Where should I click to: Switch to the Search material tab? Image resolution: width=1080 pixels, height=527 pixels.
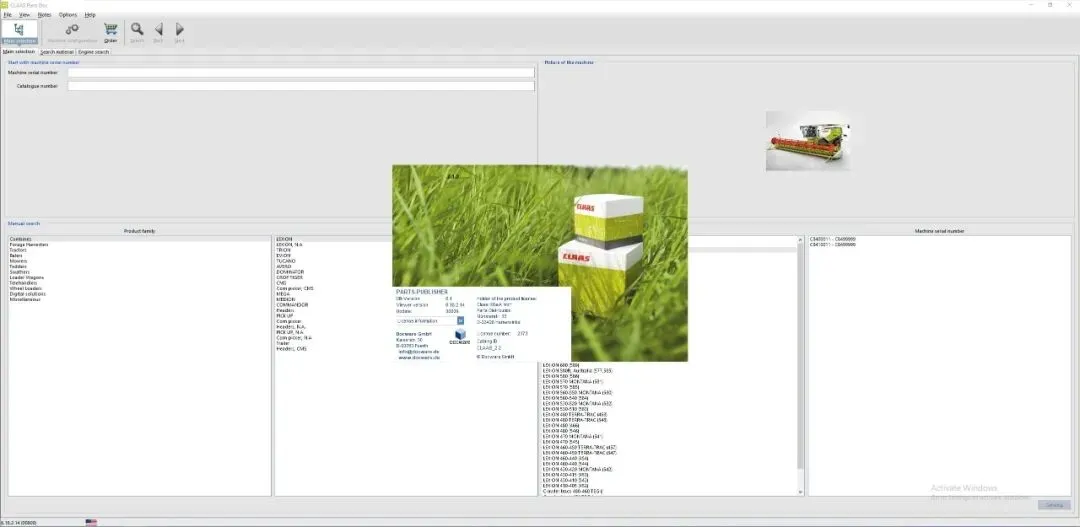56,52
